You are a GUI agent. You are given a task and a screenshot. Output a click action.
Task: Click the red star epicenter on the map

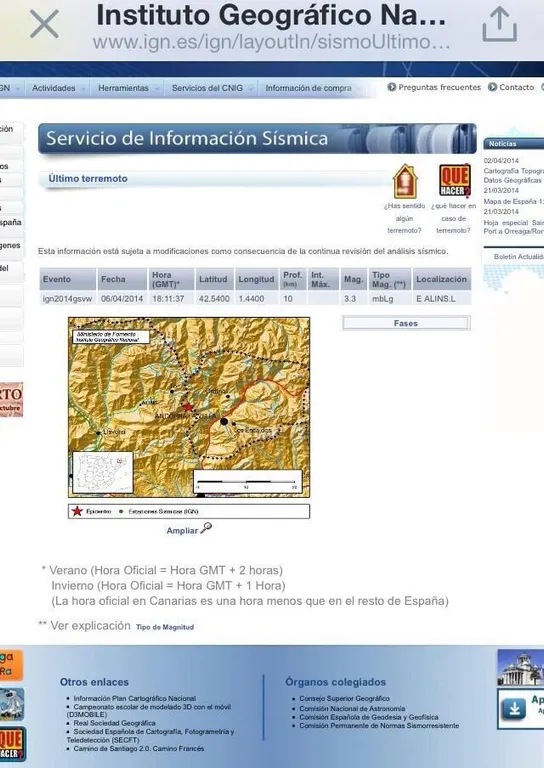click(188, 407)
